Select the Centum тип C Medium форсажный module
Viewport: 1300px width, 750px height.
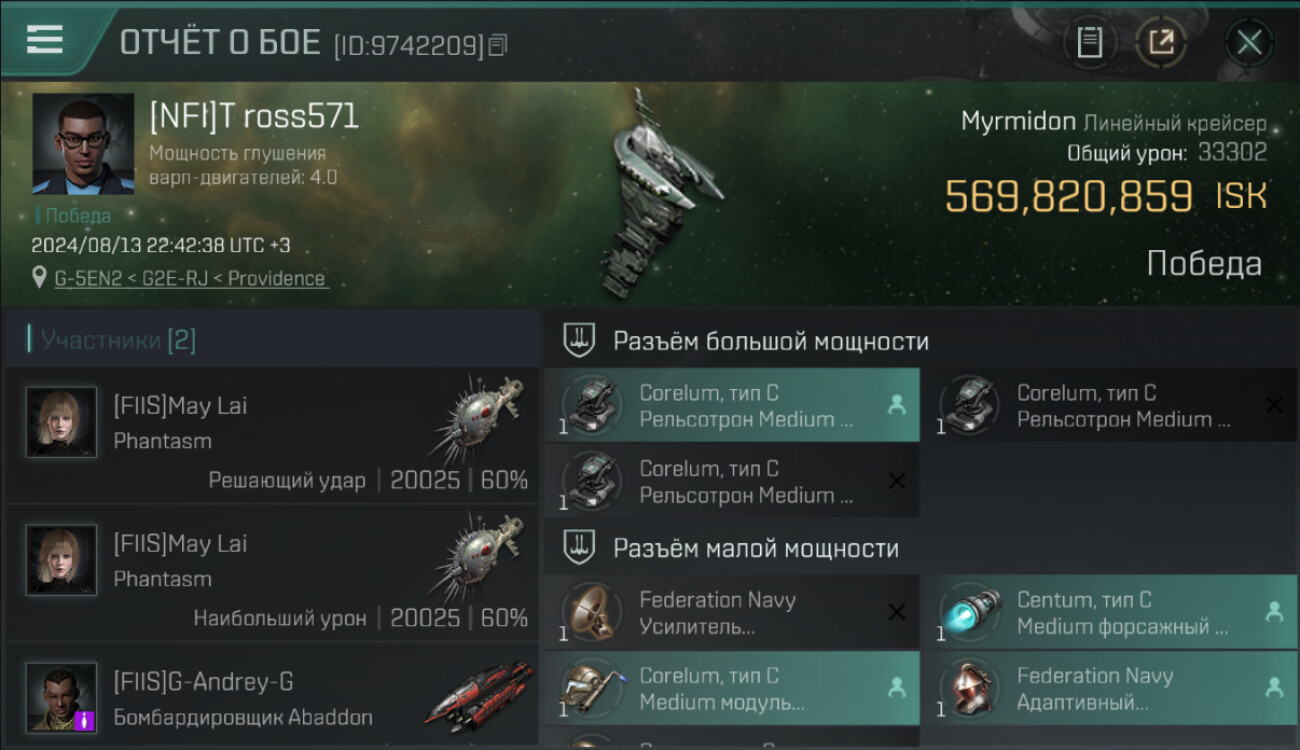tap(1108, 613)
